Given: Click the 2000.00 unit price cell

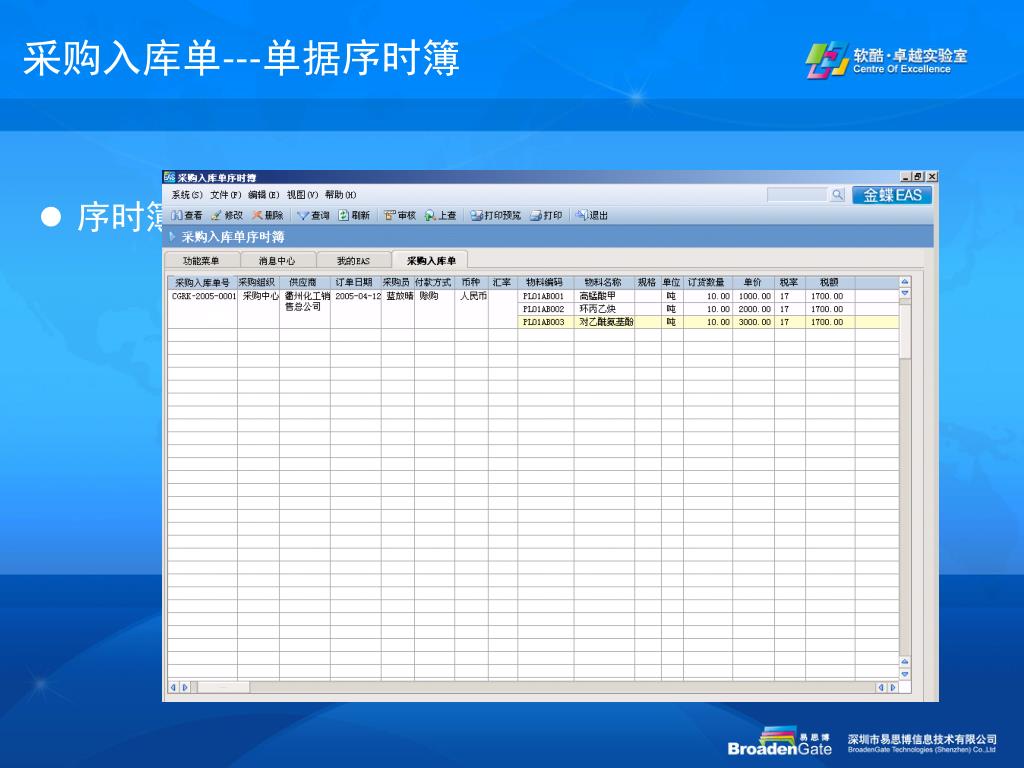Looking at the screenshot, I should tap(753, 309).
